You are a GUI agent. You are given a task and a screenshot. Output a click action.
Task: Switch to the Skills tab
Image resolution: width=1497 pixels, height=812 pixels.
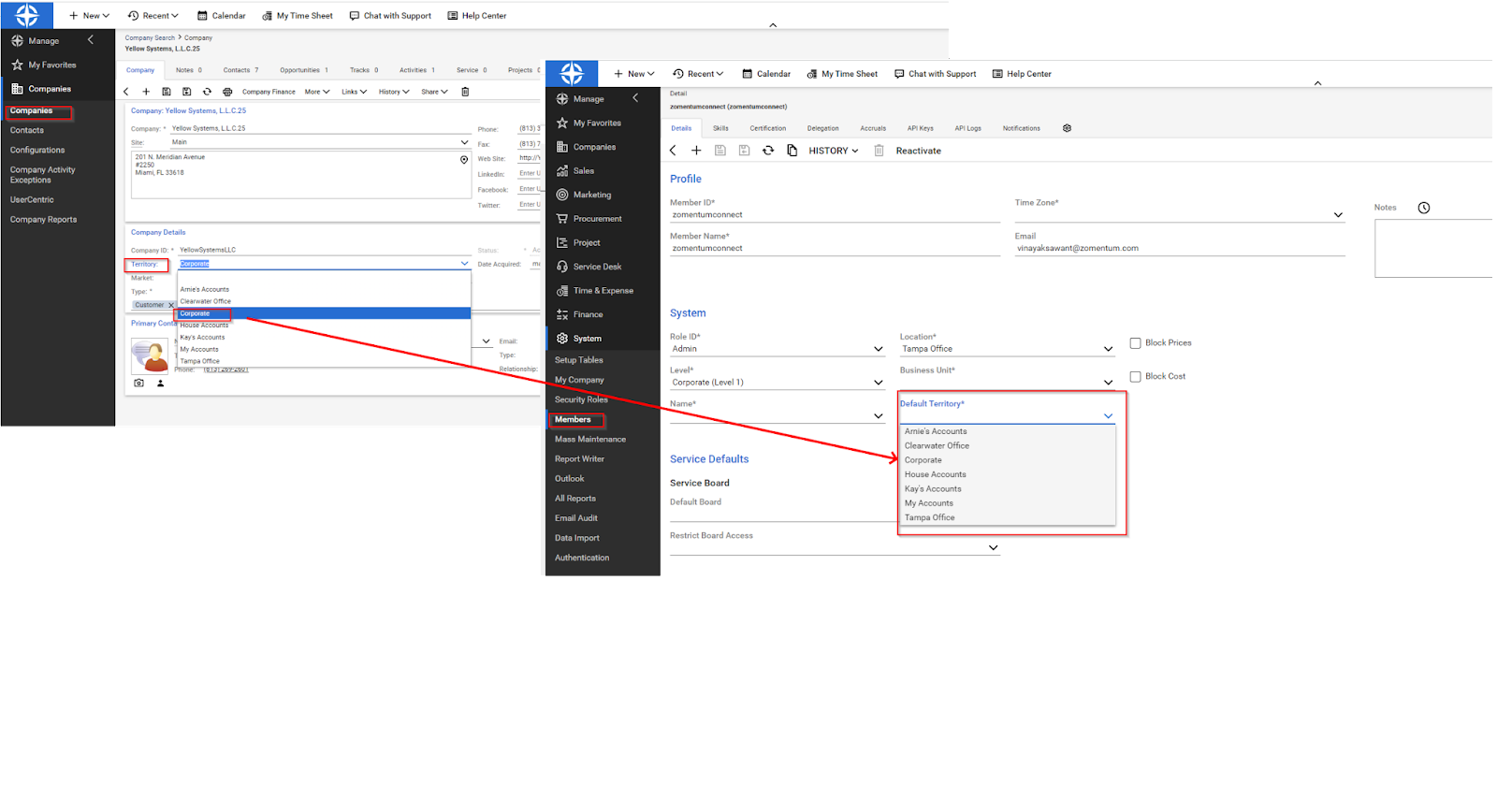pos(720,128)
